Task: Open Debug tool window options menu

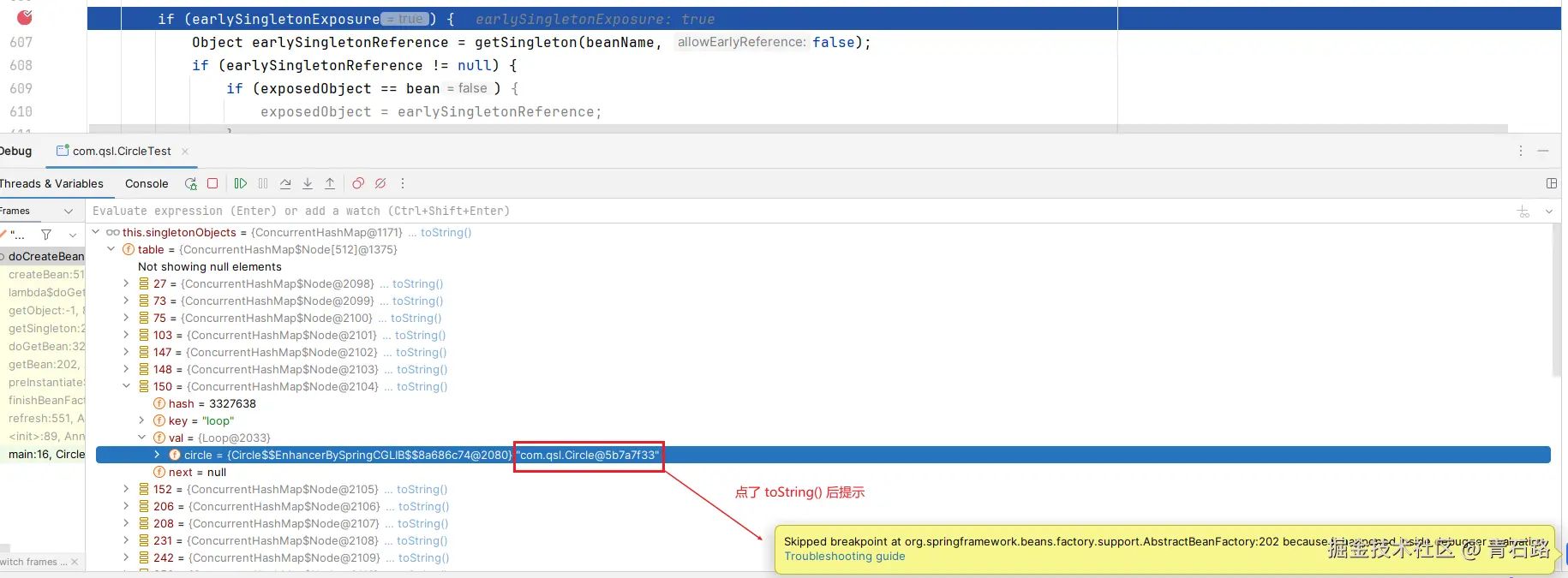Action: [x=1521, y=151]
